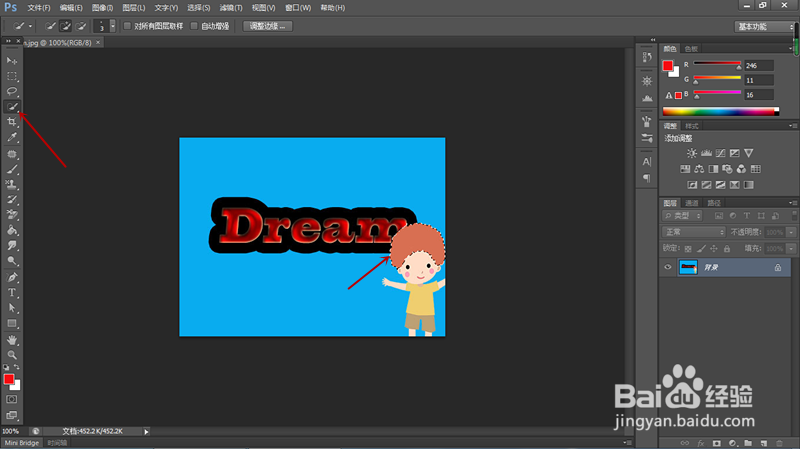Collapse the right panels with double arrow
This screenshot has height=449, width=800.
click(653, 40)
